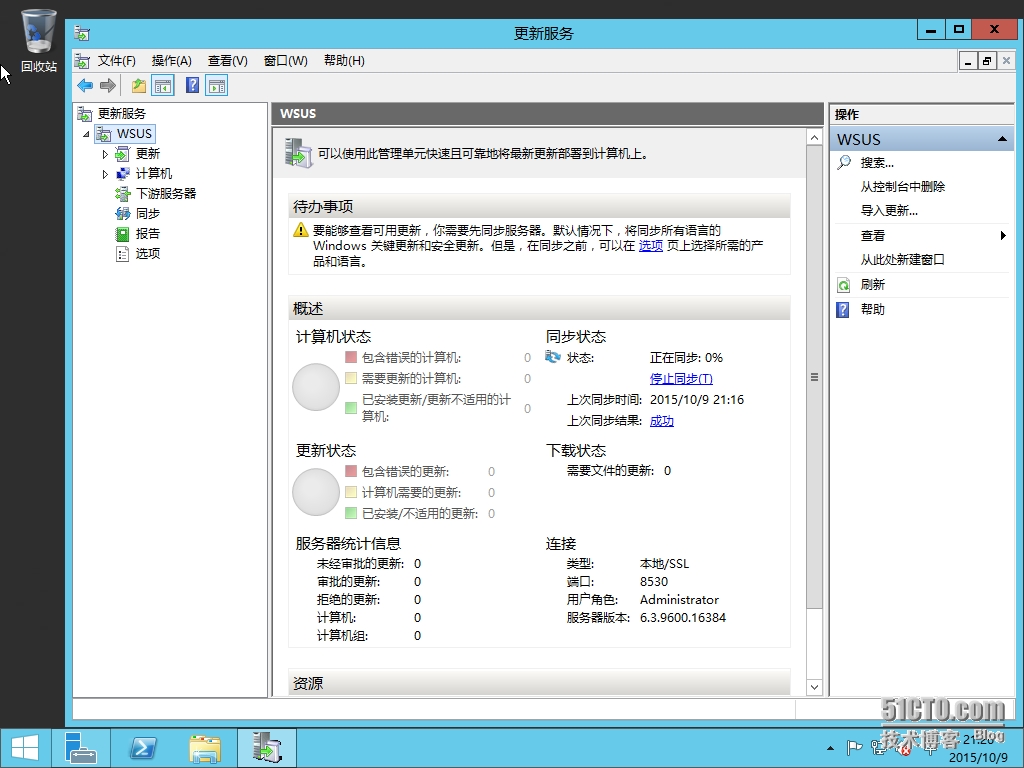The width and height of the screenshot is (1024, 768).
Task: Click the 帮助 question icon in actions pane
Action: tap(843, 310)
